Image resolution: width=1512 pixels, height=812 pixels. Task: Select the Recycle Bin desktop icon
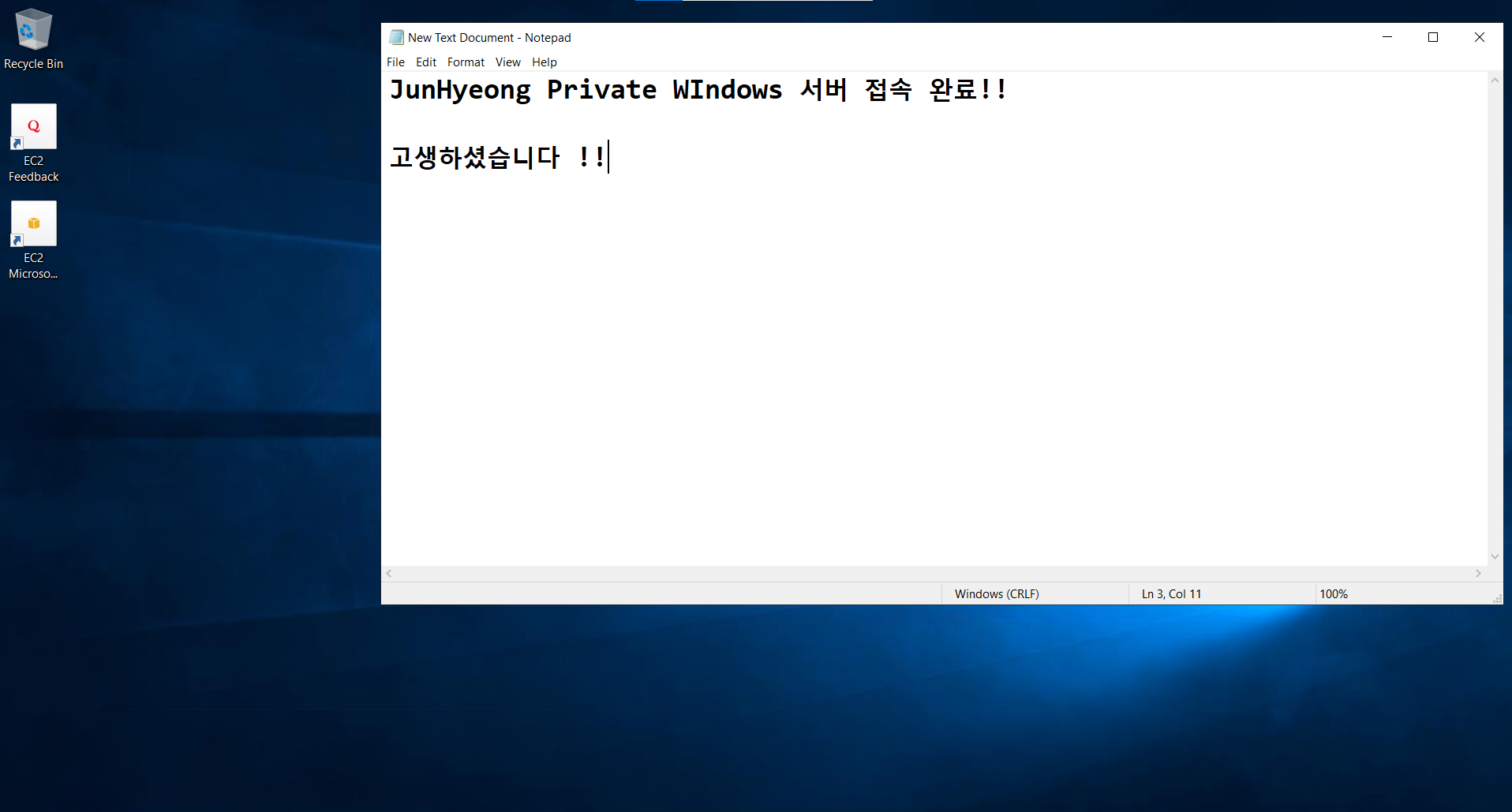point(33,39)
